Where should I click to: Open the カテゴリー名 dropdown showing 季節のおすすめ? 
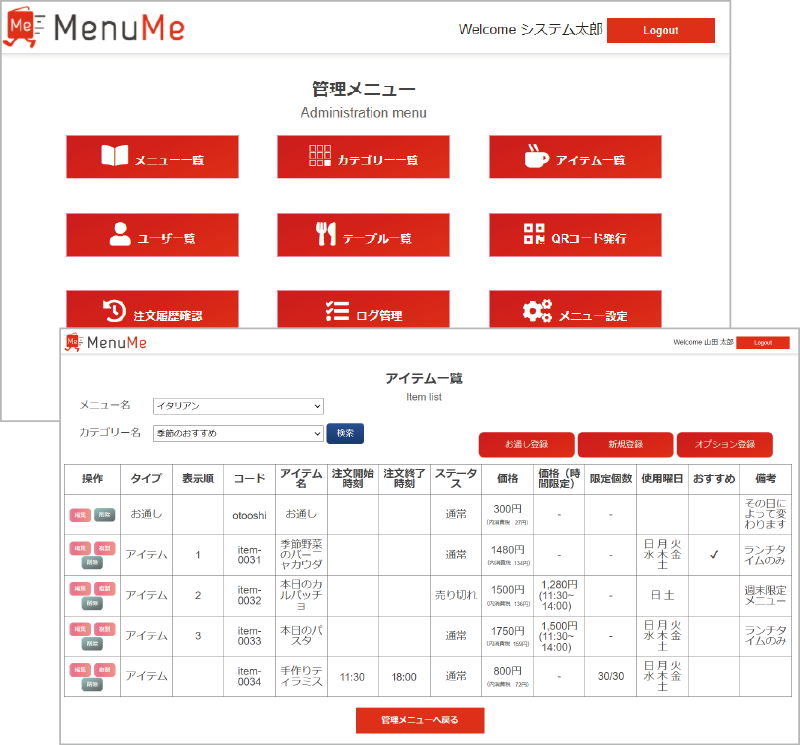coord(238,433)
